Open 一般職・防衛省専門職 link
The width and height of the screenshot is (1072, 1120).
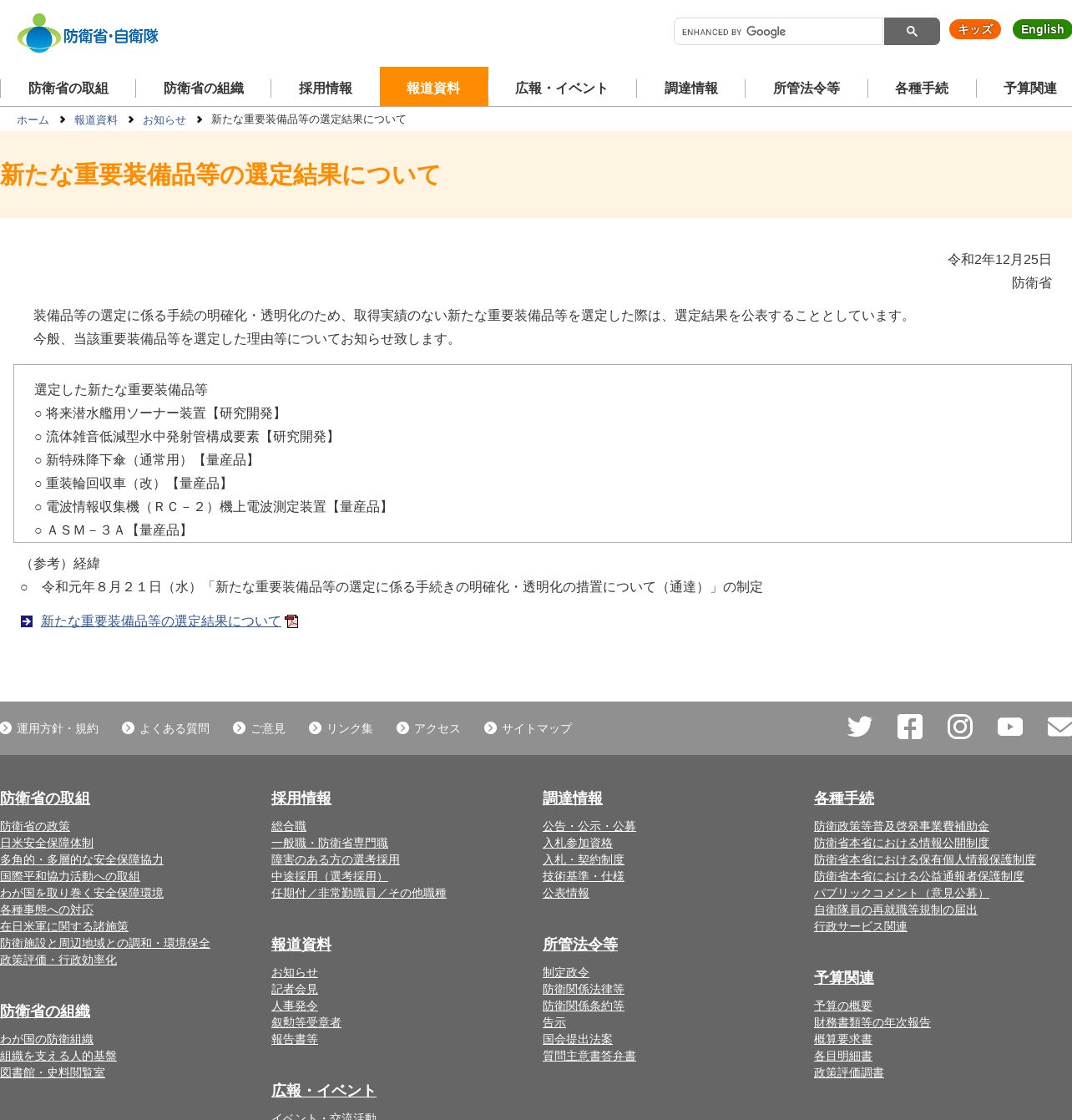(330, 844)
